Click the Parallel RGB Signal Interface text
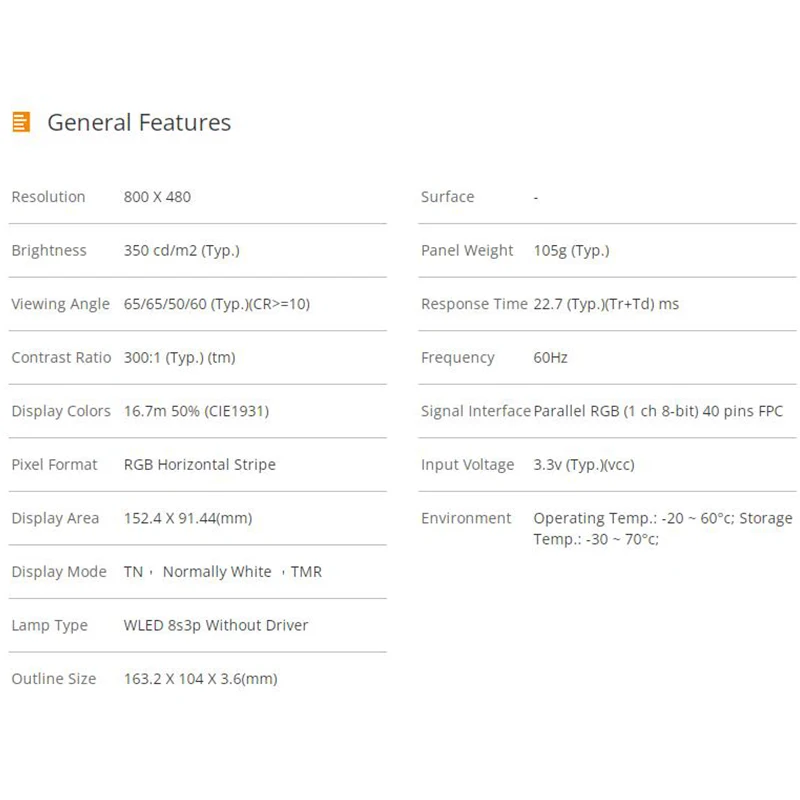The height and width of the screenshot is (800, 800). coord(658,411)
